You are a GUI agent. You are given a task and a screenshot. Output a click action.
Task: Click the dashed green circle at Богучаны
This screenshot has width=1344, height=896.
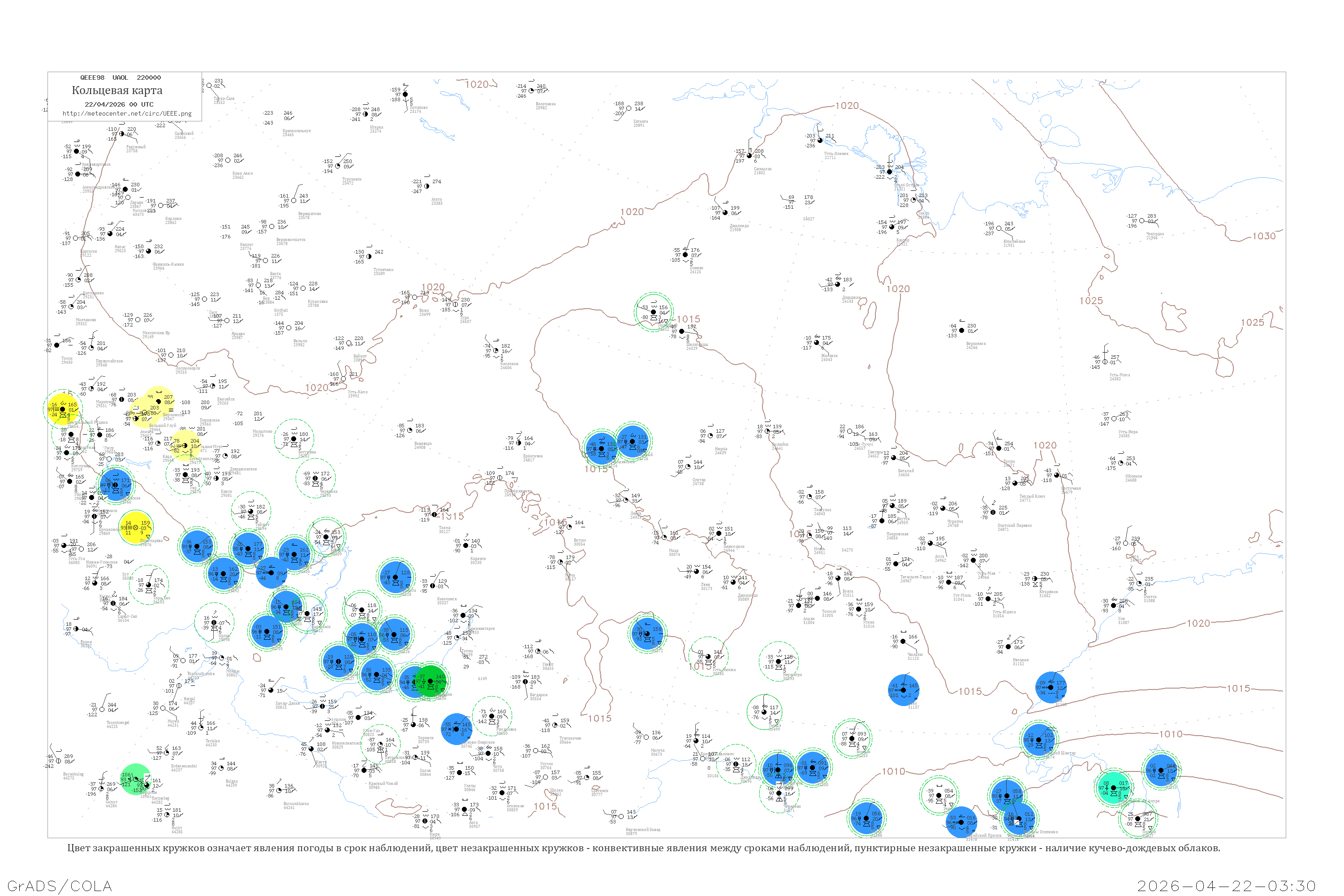(294, 439)
